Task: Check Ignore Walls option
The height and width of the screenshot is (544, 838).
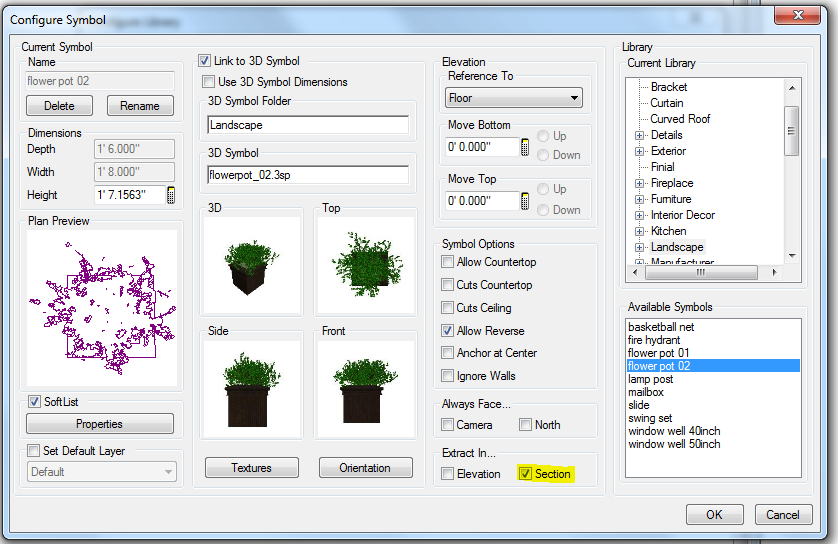Action: 447,376
